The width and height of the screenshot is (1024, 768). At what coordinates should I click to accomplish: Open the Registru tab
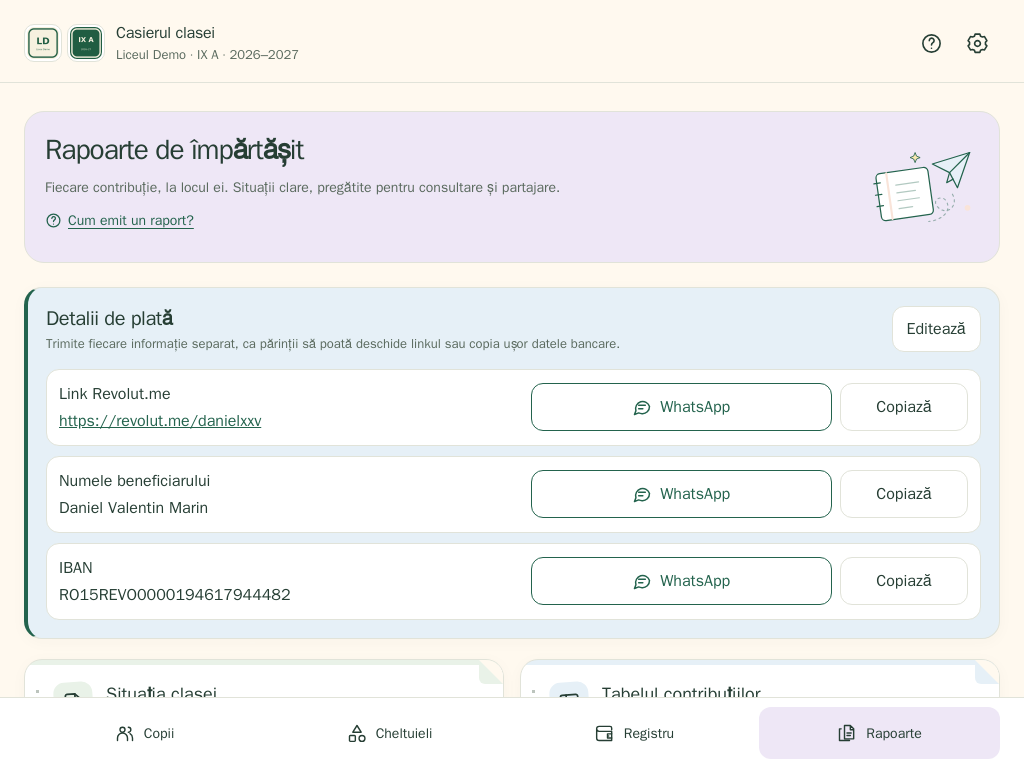point(634,733)
